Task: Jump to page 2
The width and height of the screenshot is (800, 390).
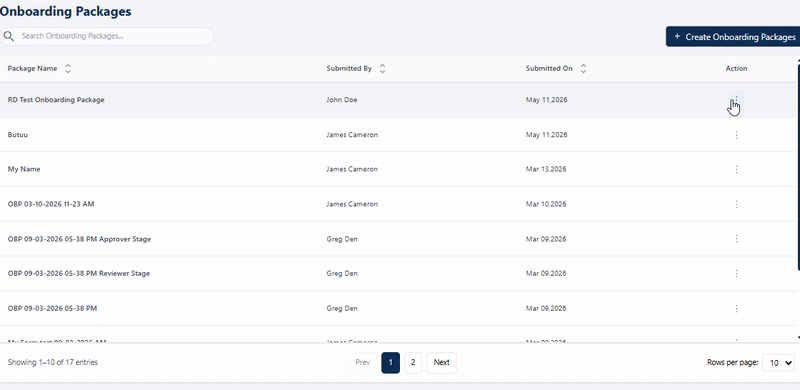Action: point(413,362)
